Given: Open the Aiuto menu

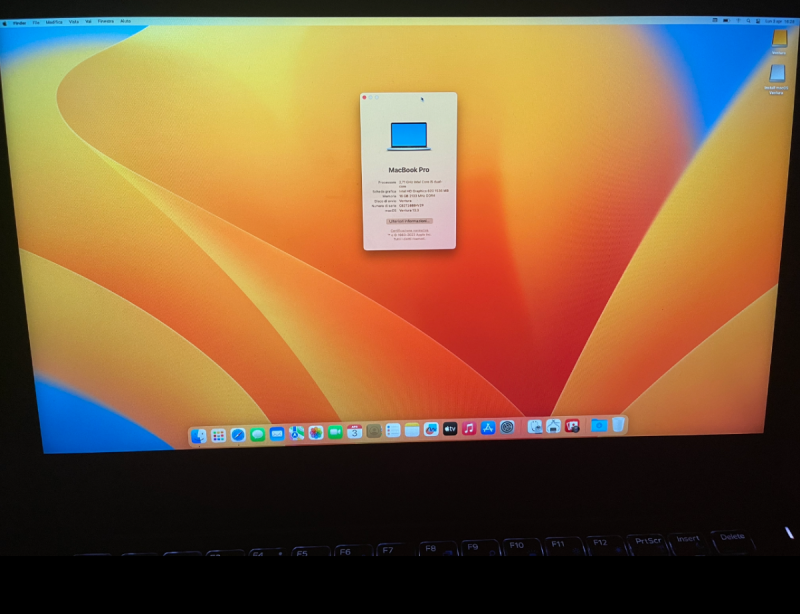Looking at the screenshot, I should [126, 21].
